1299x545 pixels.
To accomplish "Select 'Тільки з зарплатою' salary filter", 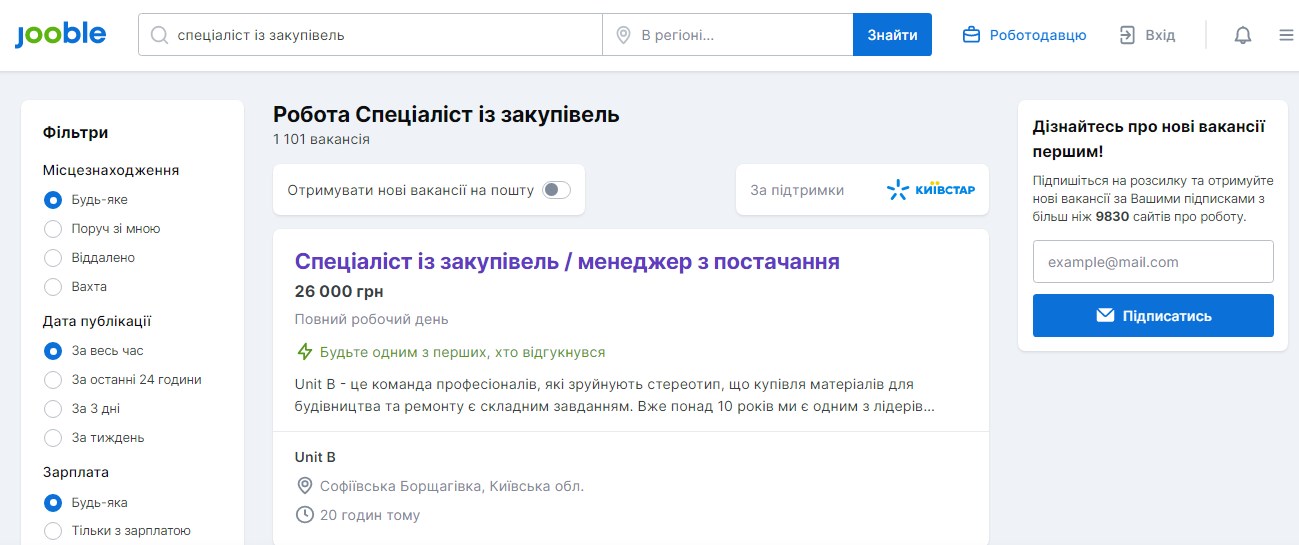I will coord(53,531).
